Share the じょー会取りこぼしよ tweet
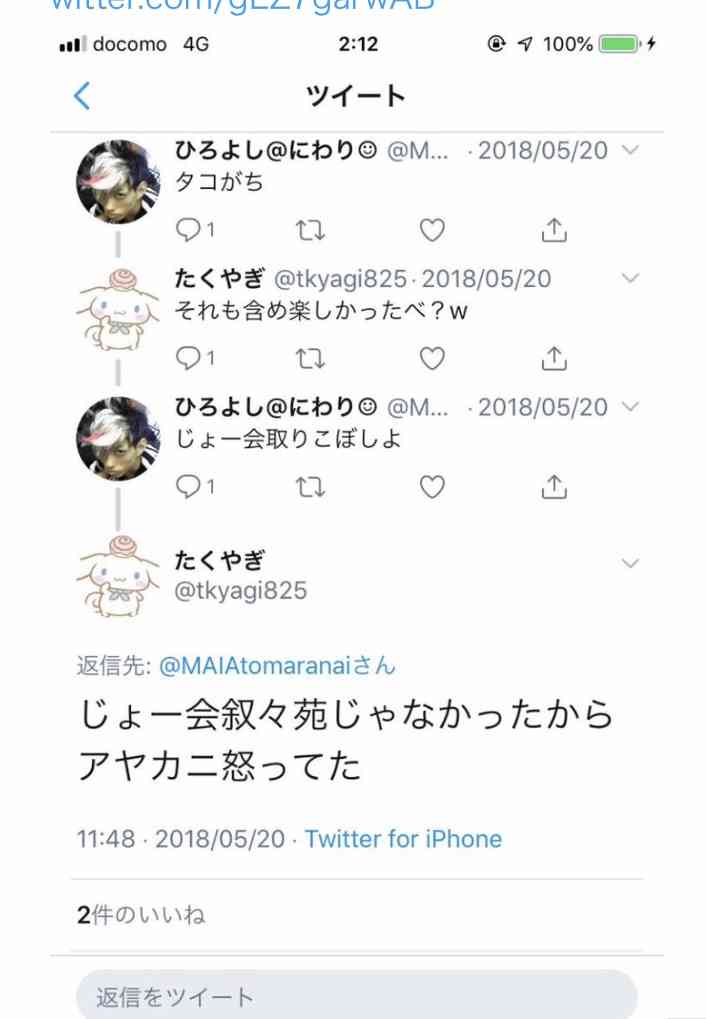This screenshot has width=706, height=1019. (x=554, y=486)
